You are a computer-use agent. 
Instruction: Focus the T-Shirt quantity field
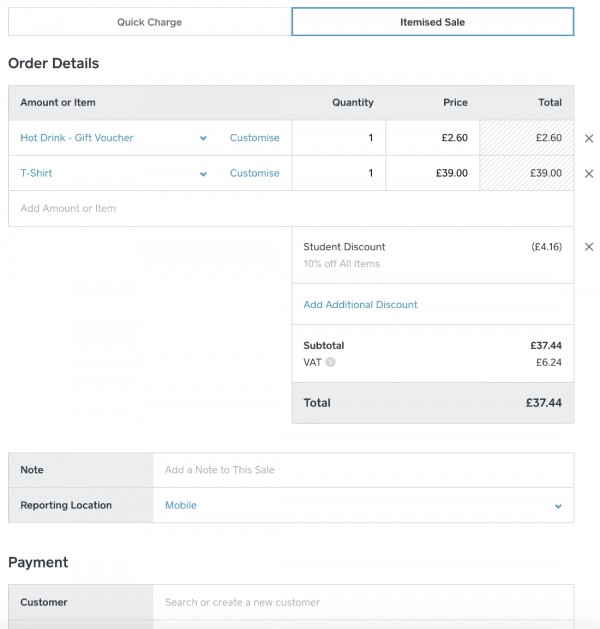pyautogui.click(x=339, y=173)
